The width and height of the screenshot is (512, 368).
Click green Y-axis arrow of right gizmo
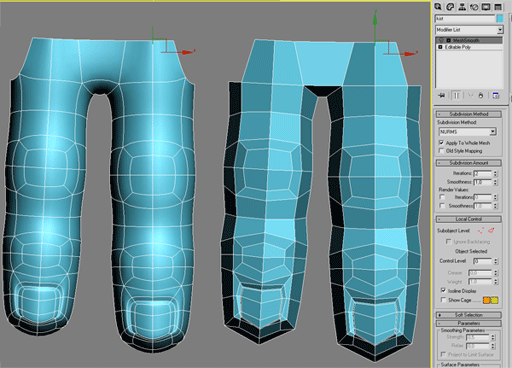(x=375, y=18)
